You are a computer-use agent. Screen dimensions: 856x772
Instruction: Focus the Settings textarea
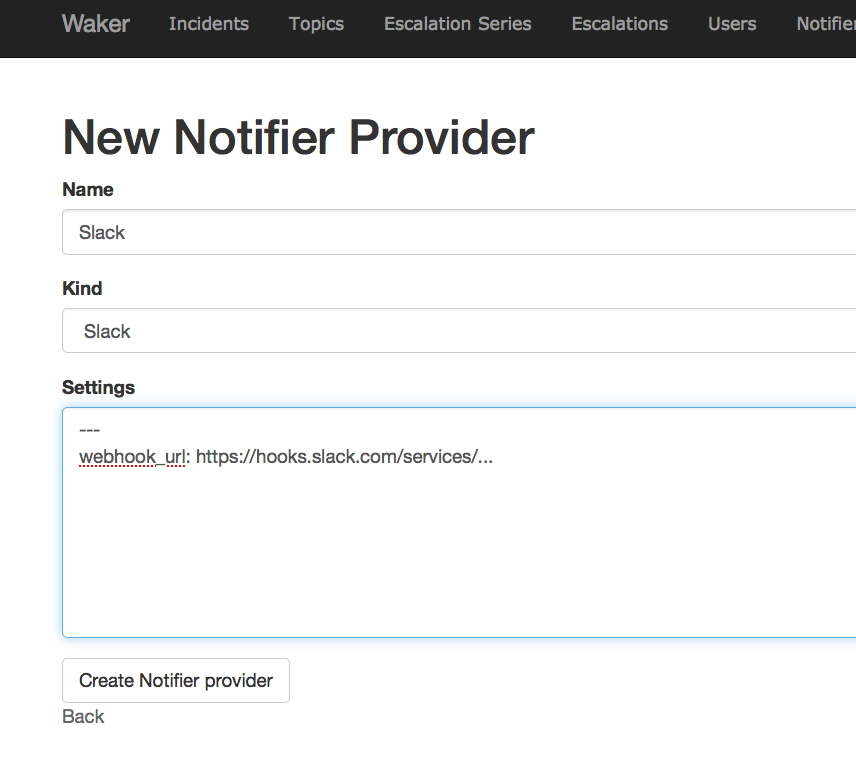[x=459, y=522]
